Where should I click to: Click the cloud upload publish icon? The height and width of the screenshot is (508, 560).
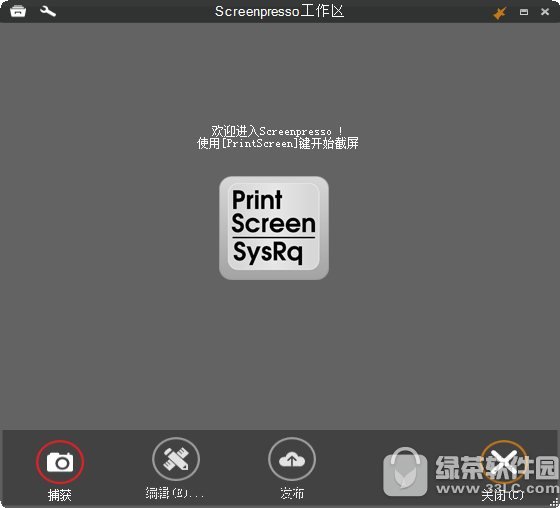click(292, 459)
